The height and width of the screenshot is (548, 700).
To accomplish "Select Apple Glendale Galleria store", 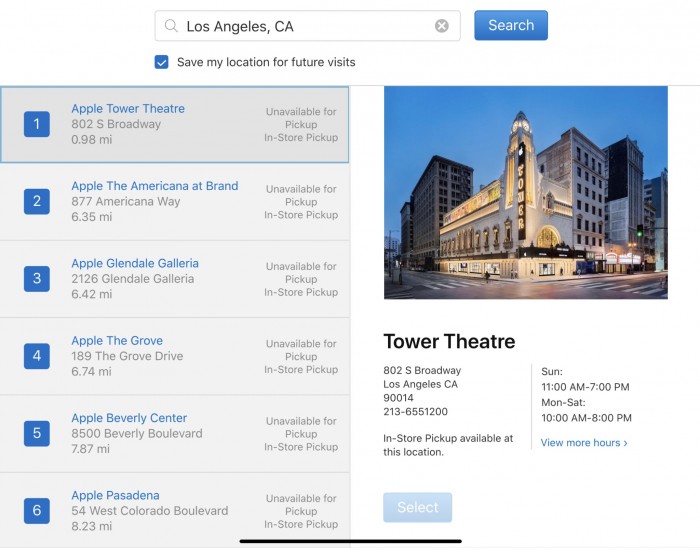I will tap(135, 263).
